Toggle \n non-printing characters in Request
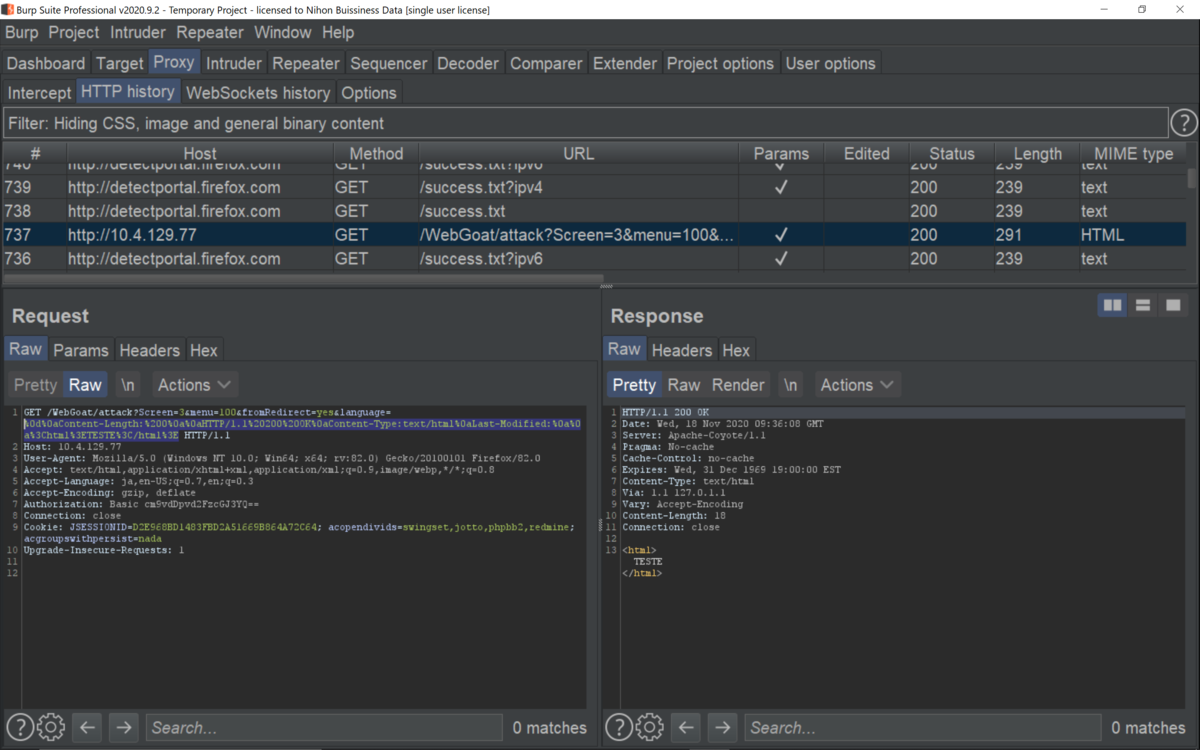The height and width of the screenshot is (750, 1200). [128, 385]
